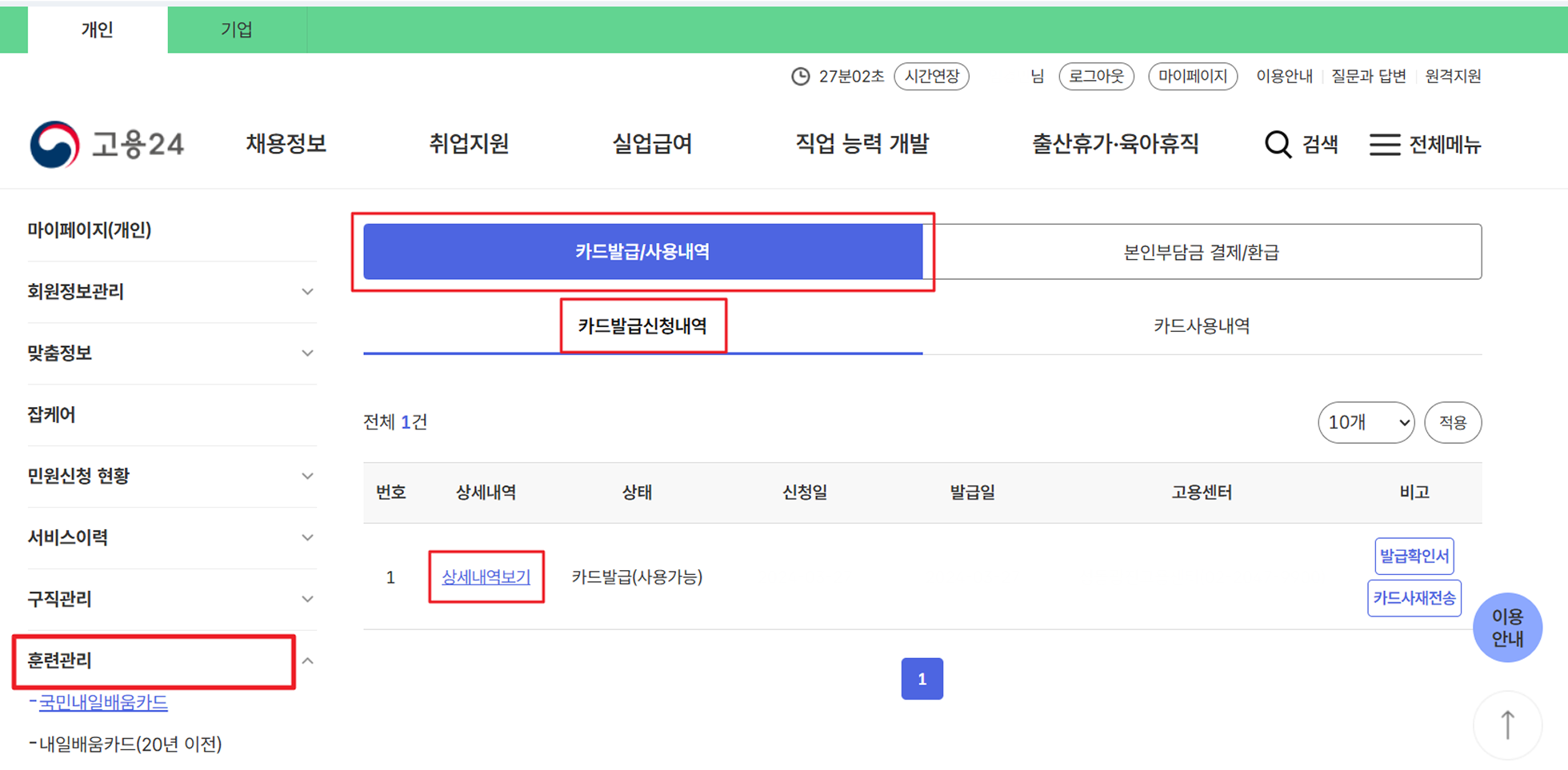
Task: Expand the 구직관리 section chevron
Action: (x=307, y=600)
